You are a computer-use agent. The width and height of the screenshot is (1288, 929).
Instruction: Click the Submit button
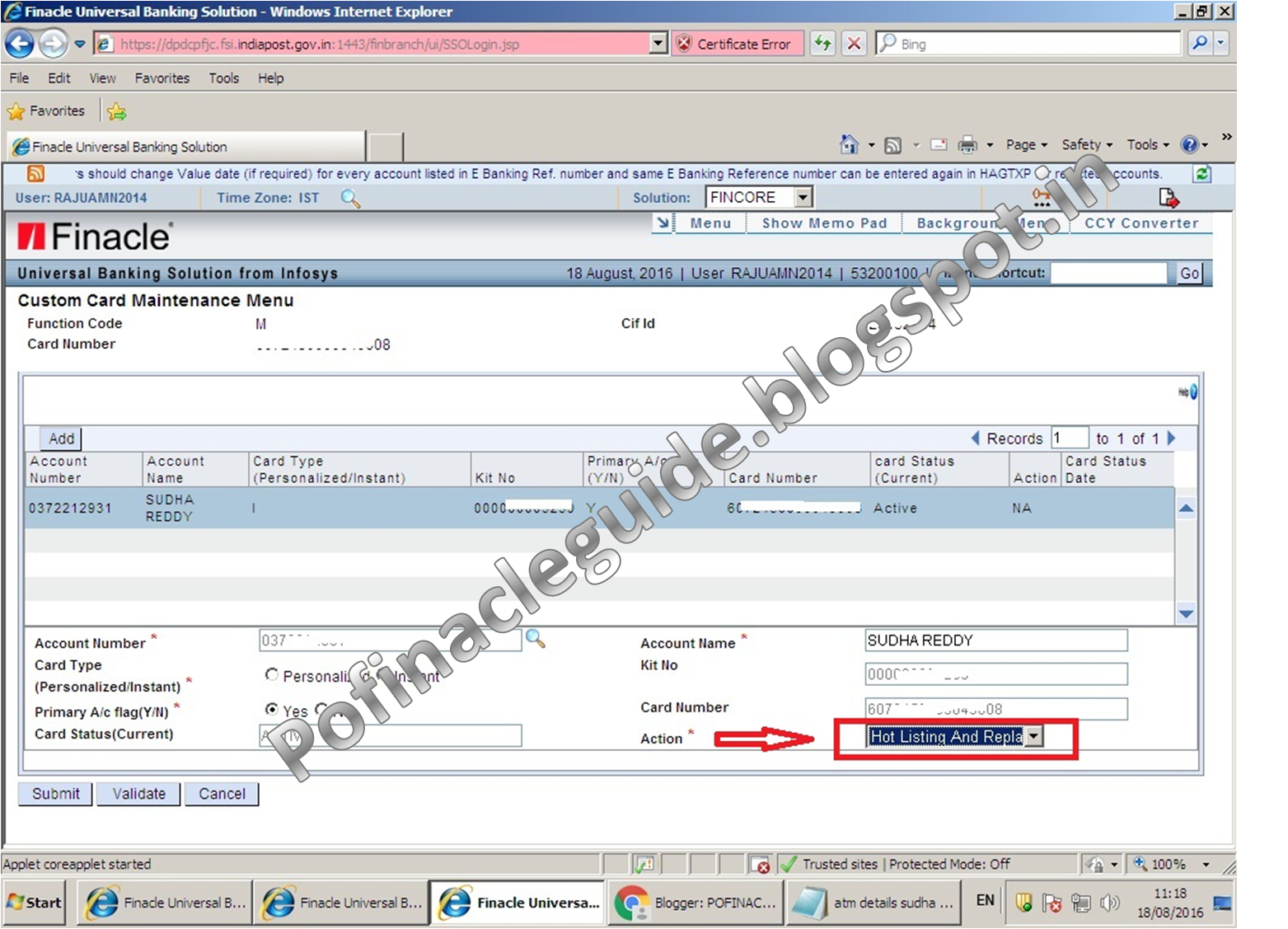pos(54,793)
